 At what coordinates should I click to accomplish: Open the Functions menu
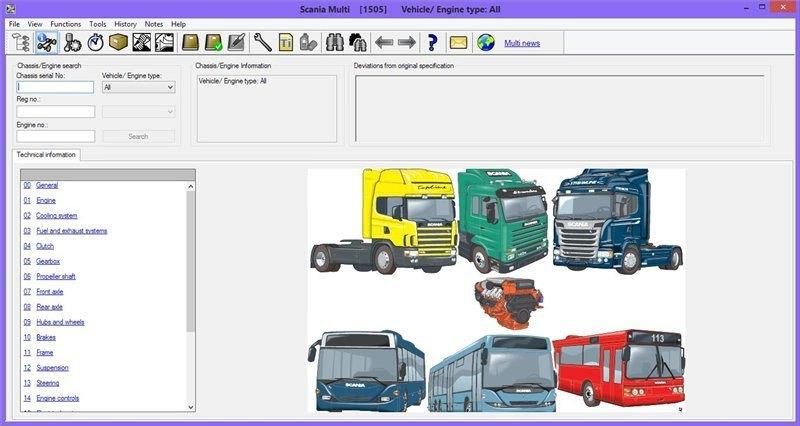66,24
